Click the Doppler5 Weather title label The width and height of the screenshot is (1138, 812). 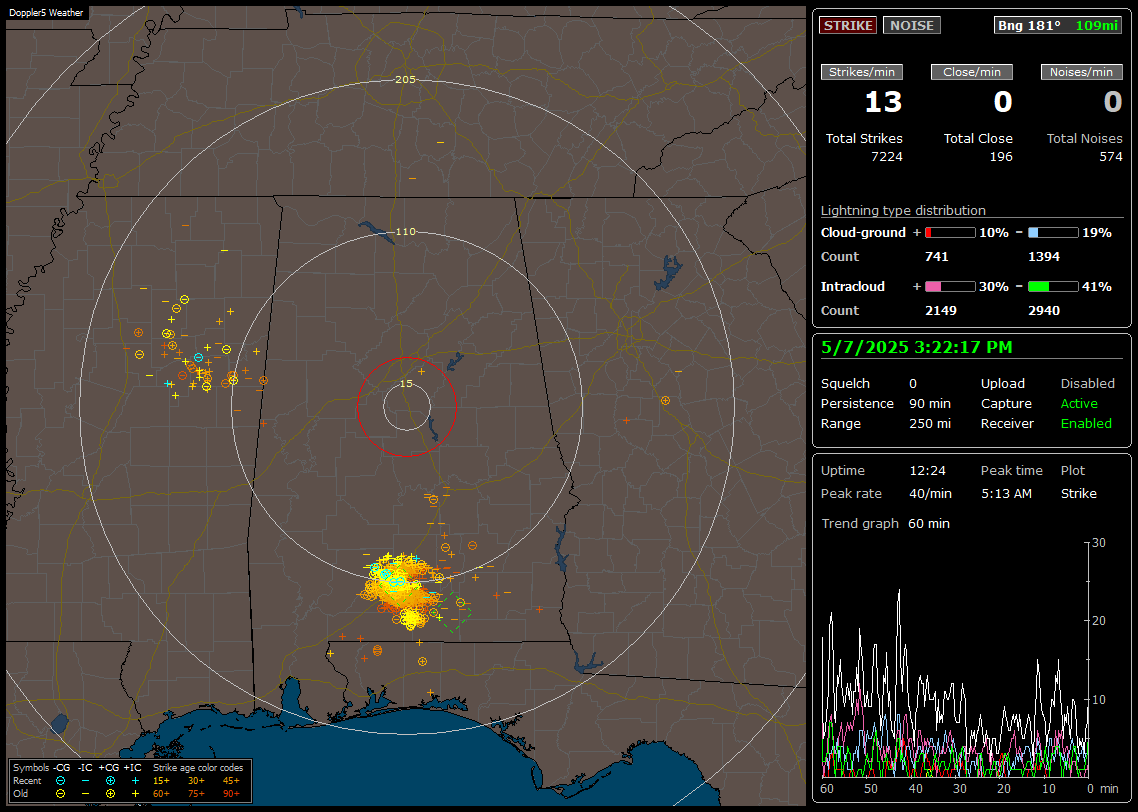[46, 13]
